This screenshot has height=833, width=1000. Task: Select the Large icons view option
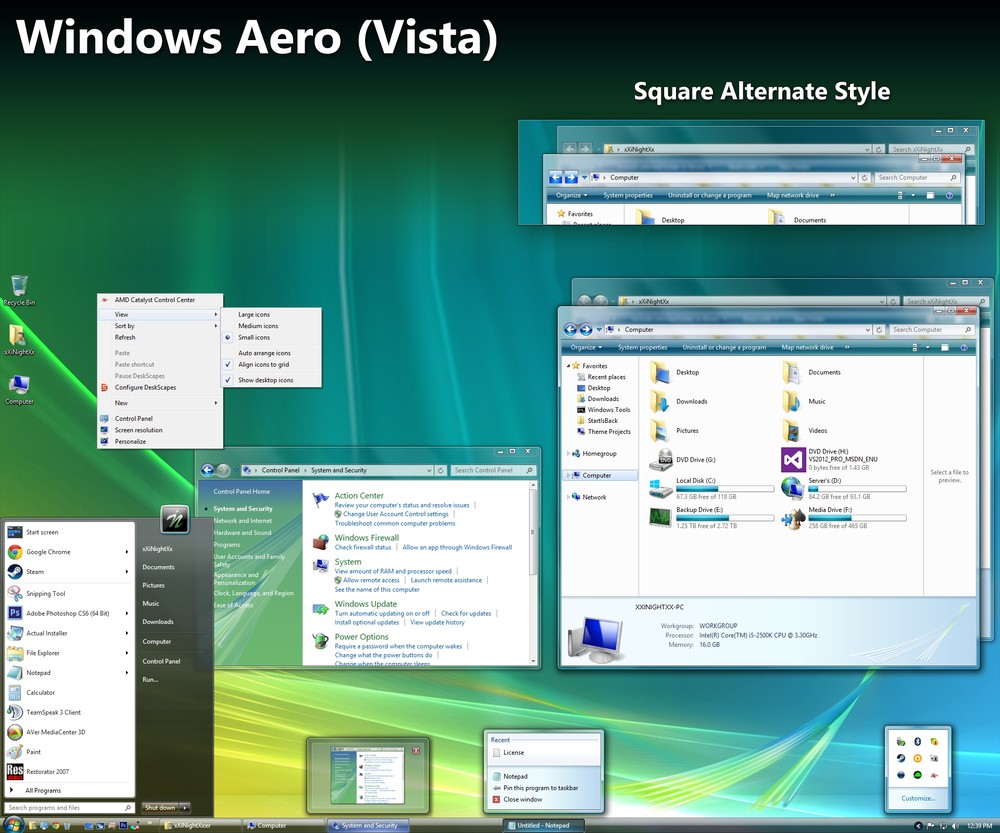272,314
